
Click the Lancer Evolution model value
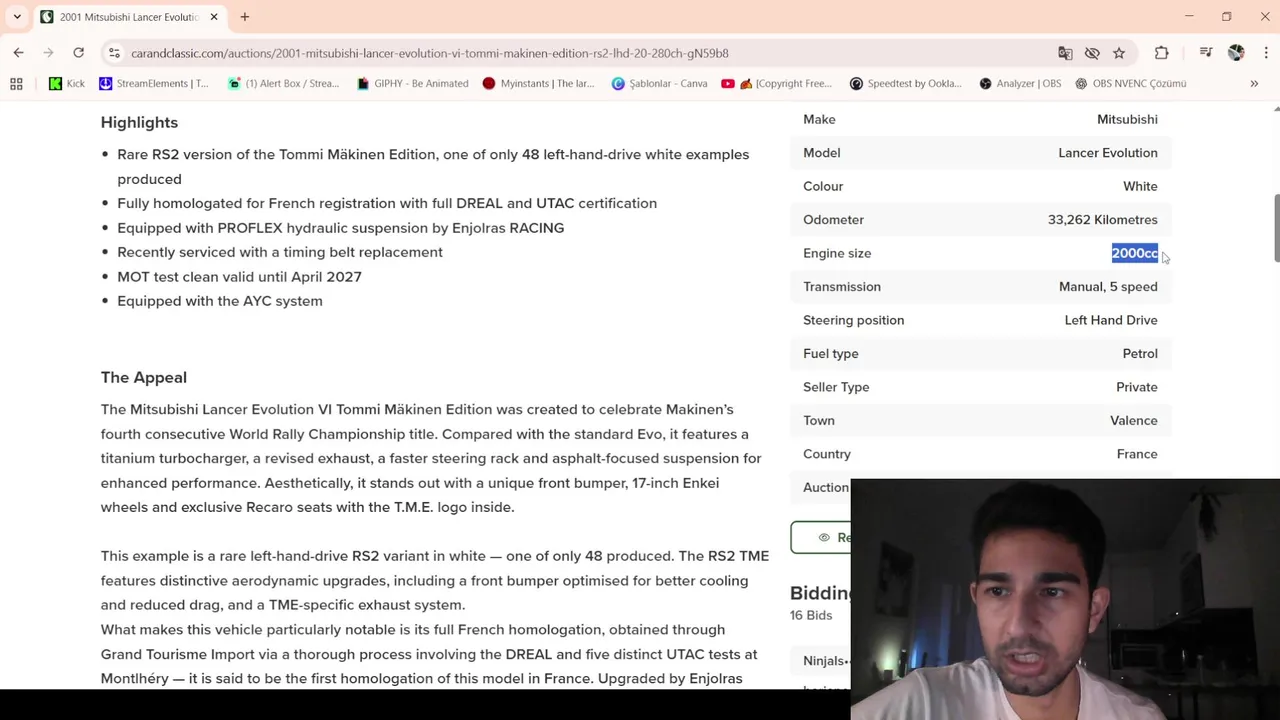coord(1108,153)
